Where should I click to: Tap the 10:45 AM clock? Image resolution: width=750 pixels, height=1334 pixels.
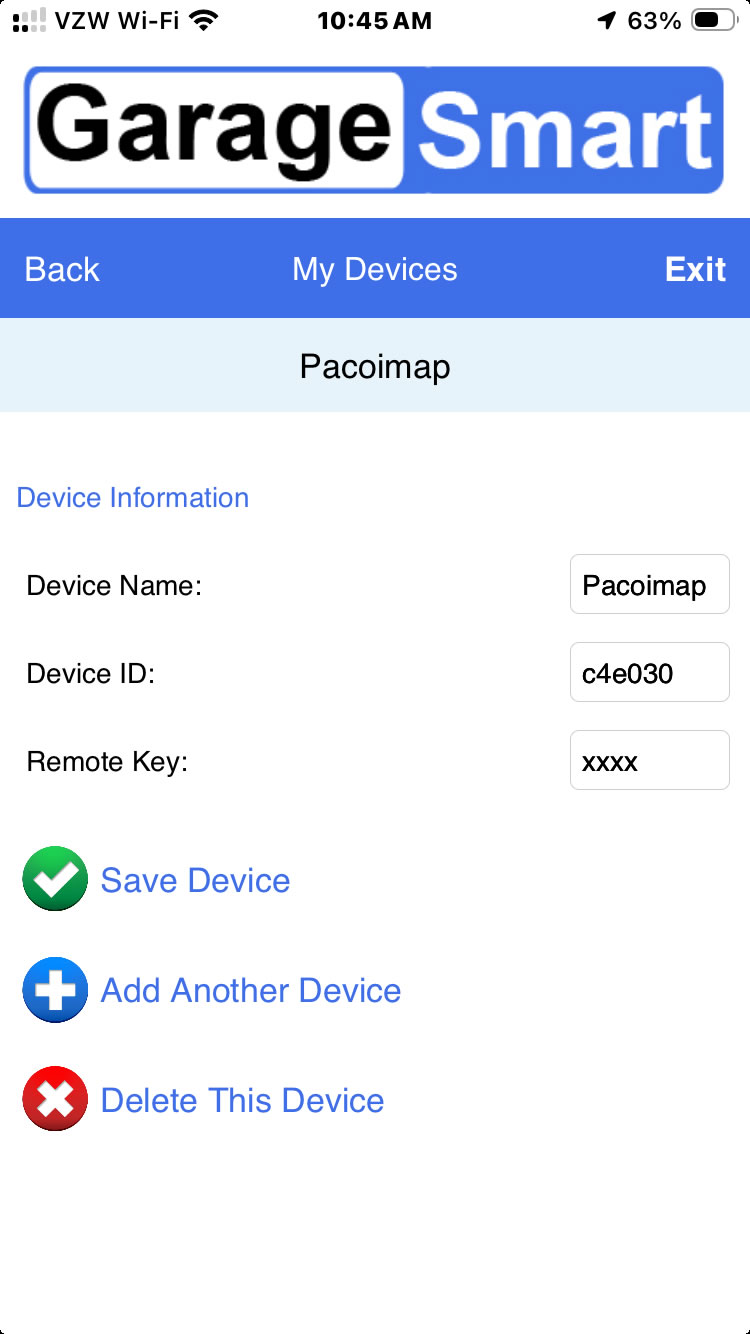[375, 21]
